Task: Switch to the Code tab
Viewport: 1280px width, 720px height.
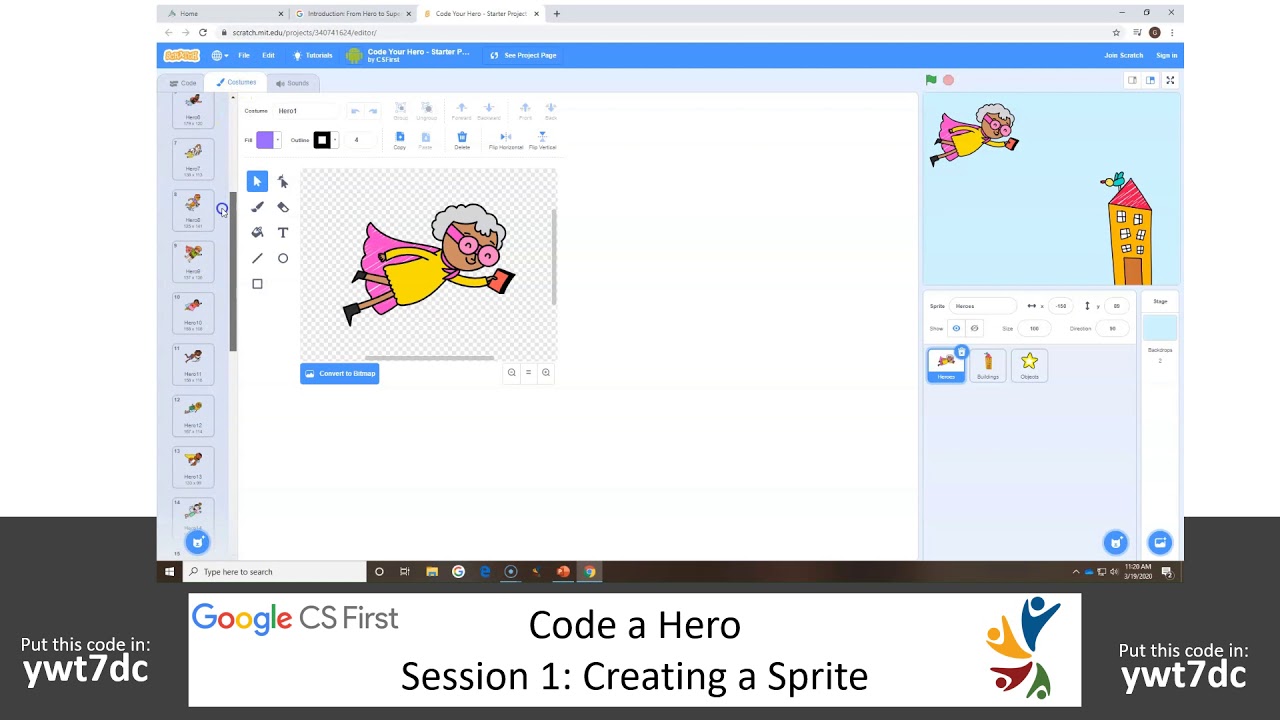Action: pyautogui.click(x=182, y=83)
